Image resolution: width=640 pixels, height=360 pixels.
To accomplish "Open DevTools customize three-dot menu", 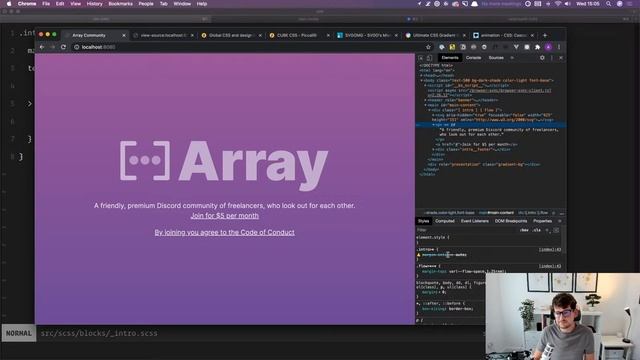I will [x=552, y=58].
